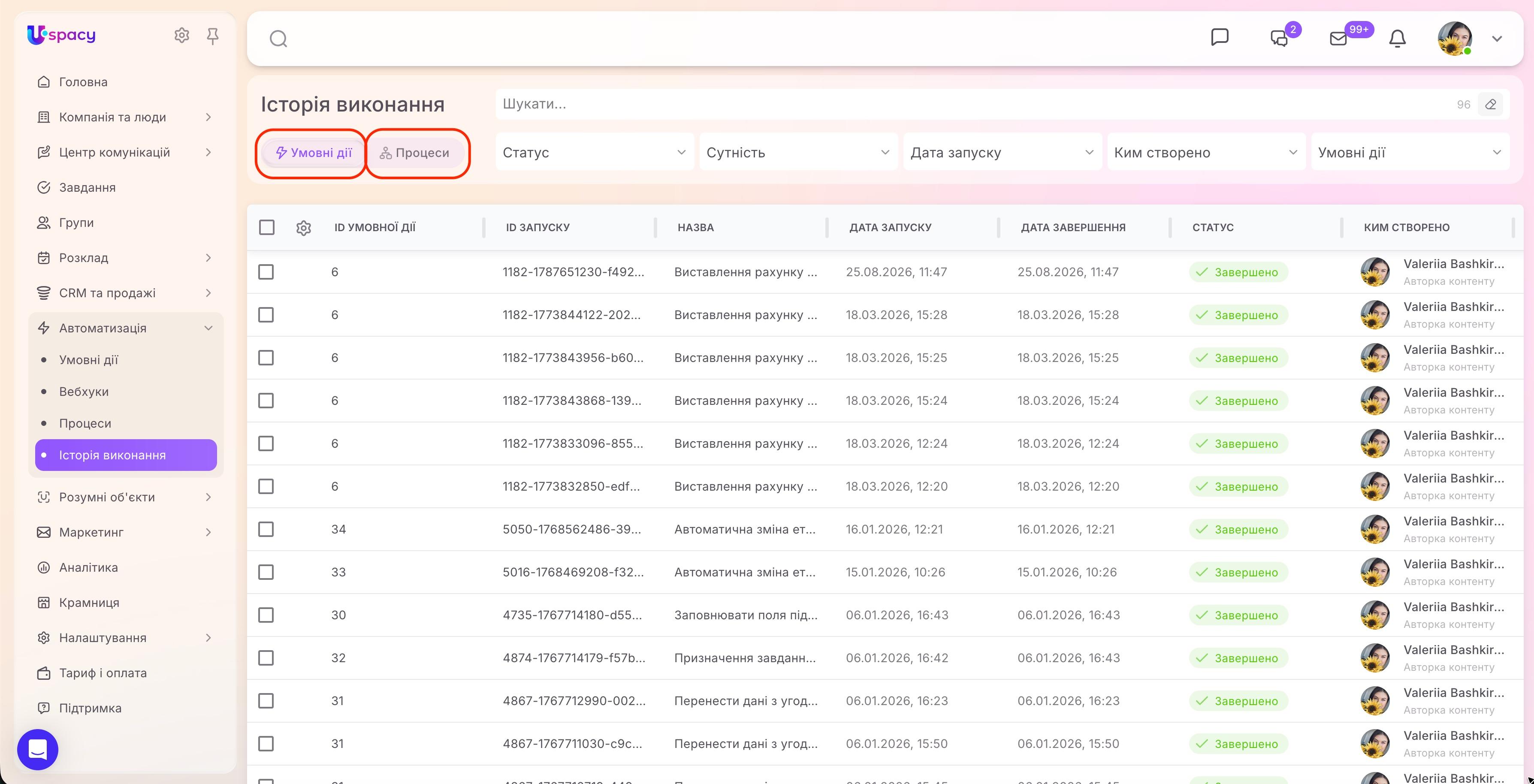
Task: Open Тариф і оплата in sidebar
Action: pos(126,672)
